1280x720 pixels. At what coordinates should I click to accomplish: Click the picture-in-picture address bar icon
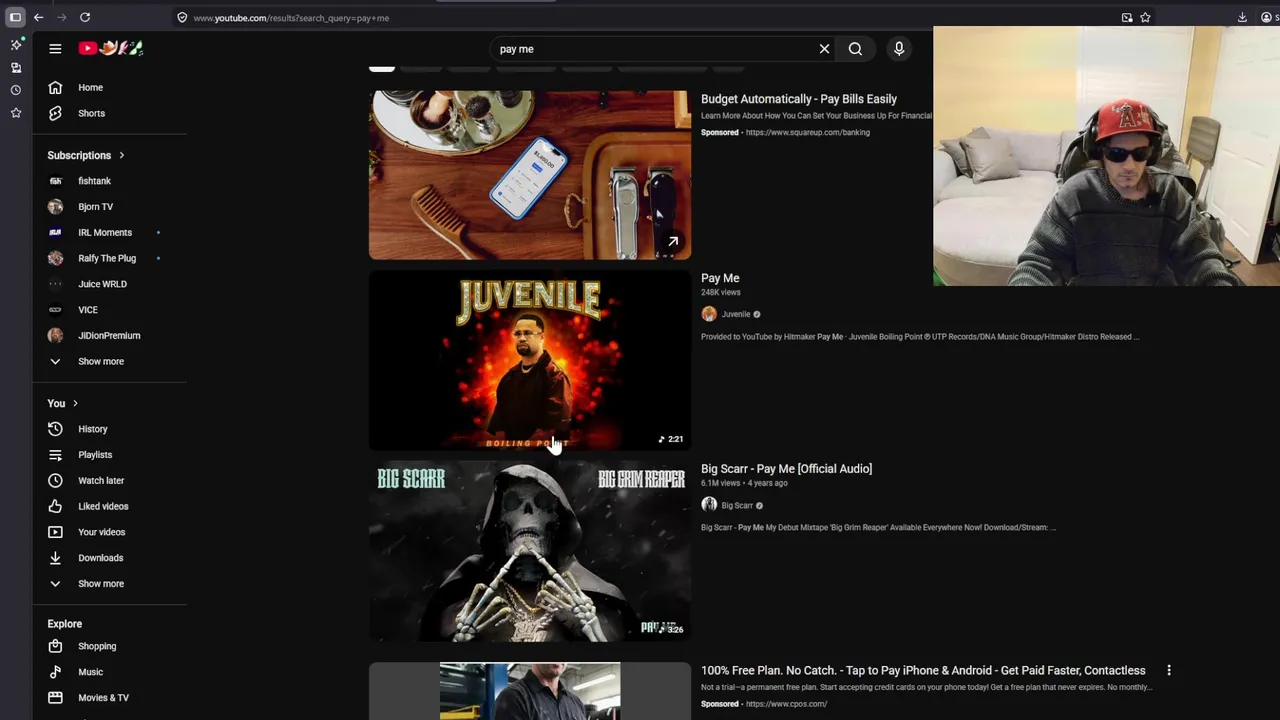pos(1127,17)
